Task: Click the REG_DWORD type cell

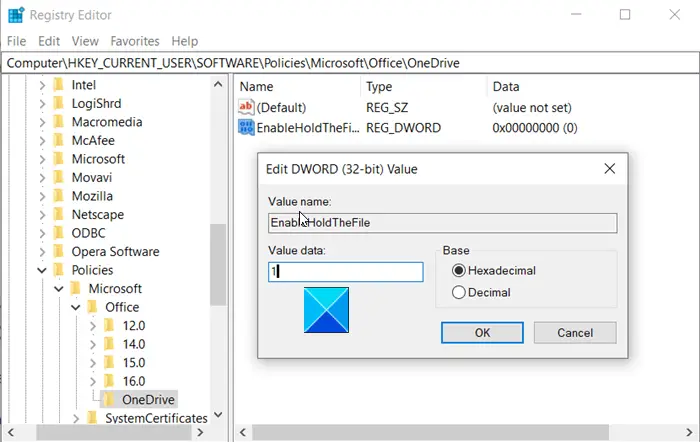Action: point(403,128)
